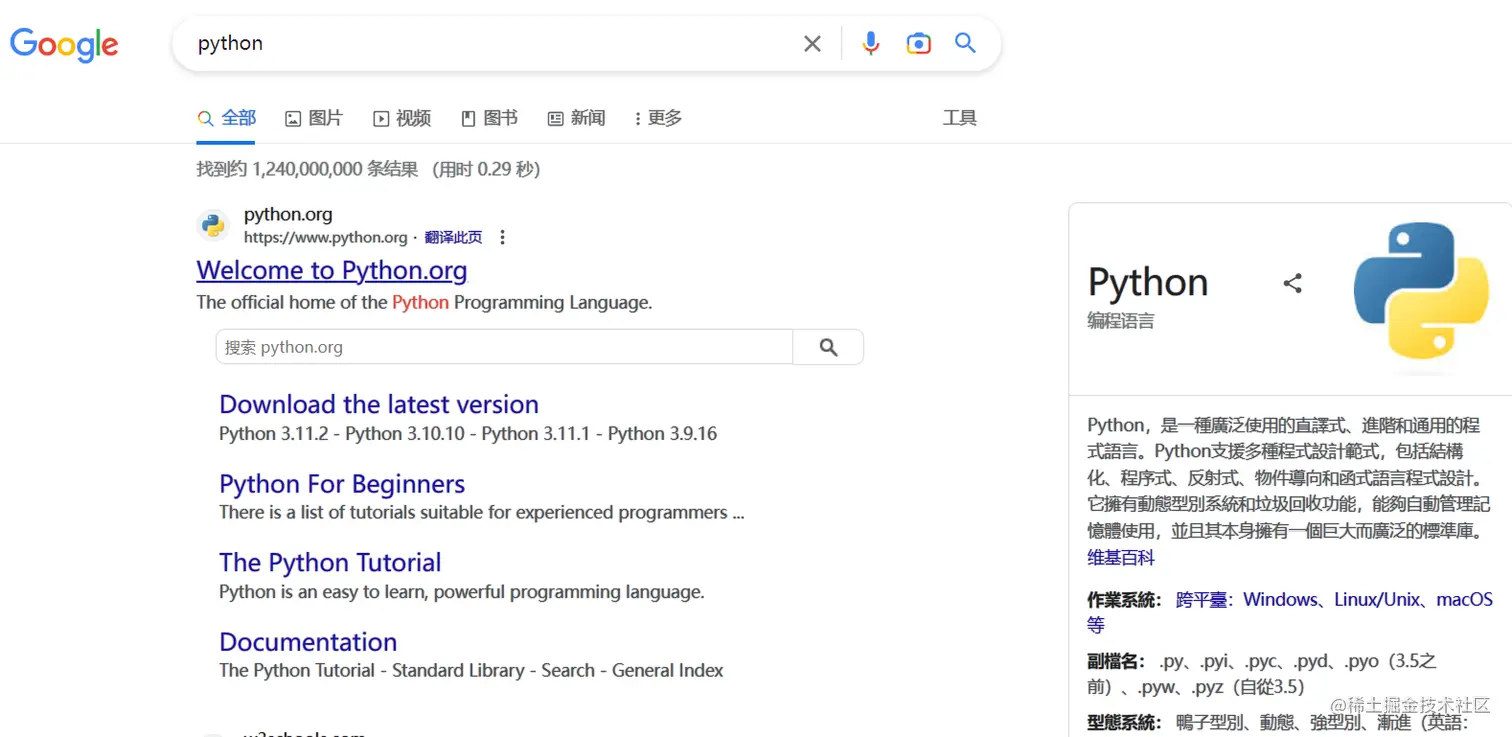Clear the search box with the X icon
The width and height of the screenshot is (1512, 737).
point(812,44)
